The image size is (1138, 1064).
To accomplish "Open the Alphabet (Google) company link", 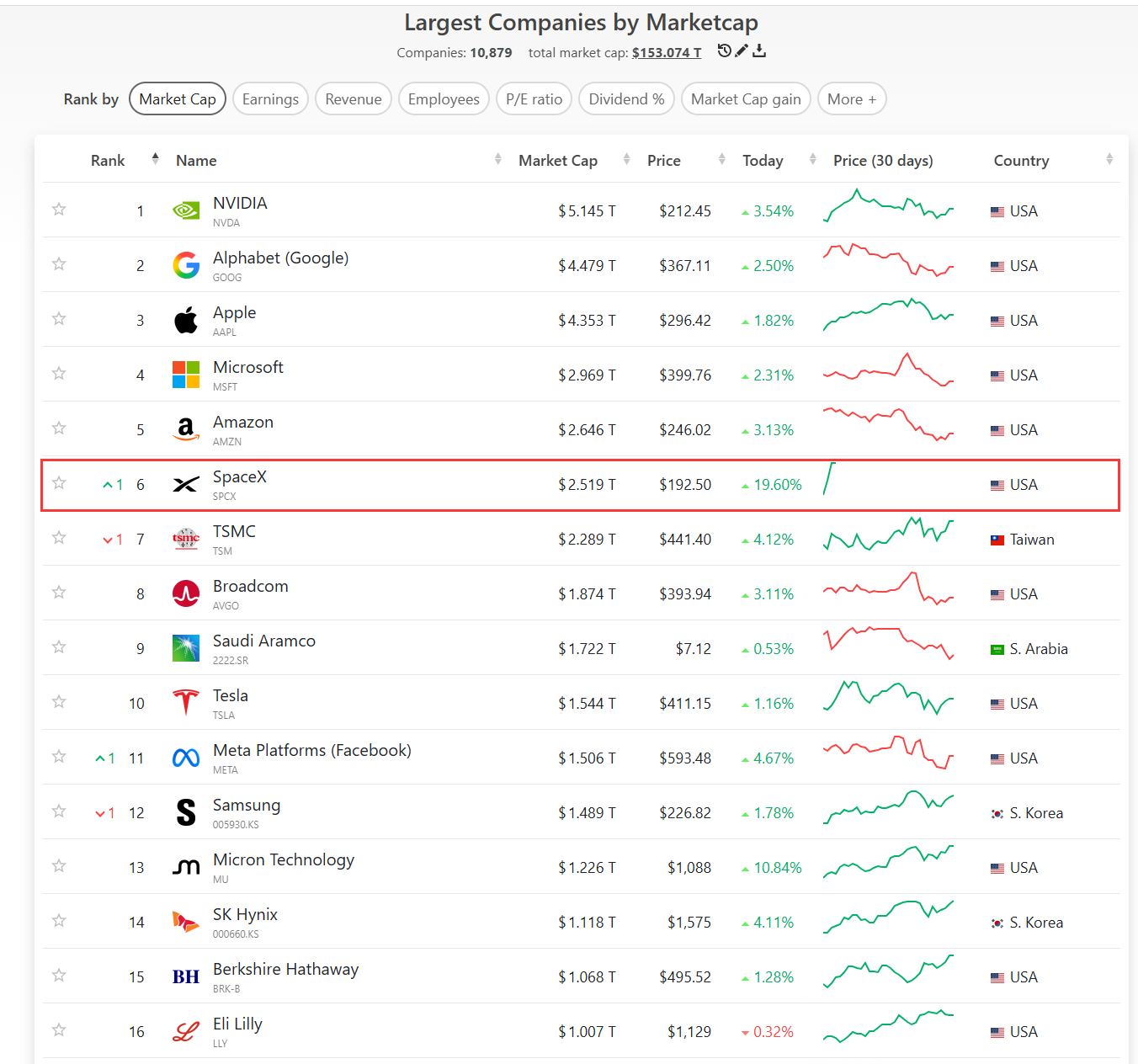I will point(280,258).
